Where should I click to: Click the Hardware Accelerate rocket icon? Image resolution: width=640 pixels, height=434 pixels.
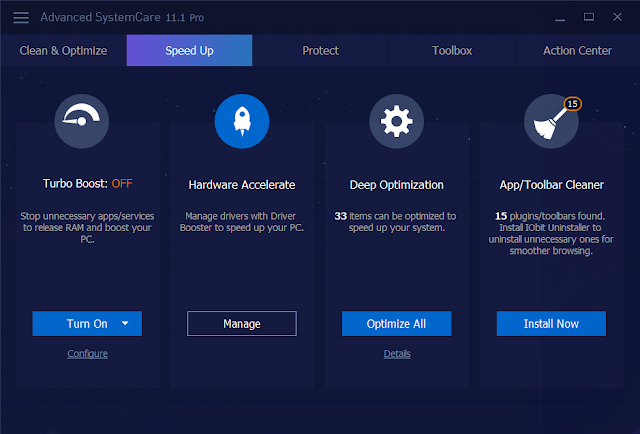(x=242, y=121)
